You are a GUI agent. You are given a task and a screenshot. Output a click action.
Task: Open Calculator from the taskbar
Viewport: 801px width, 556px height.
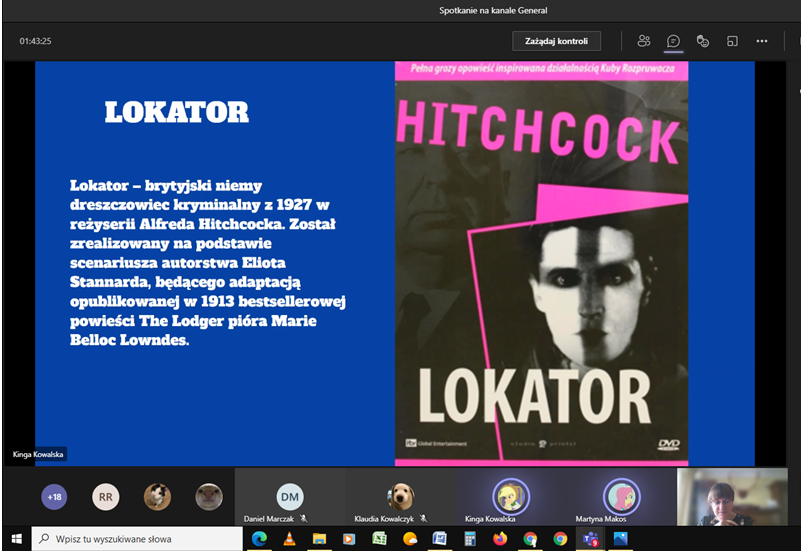[470, 539]
